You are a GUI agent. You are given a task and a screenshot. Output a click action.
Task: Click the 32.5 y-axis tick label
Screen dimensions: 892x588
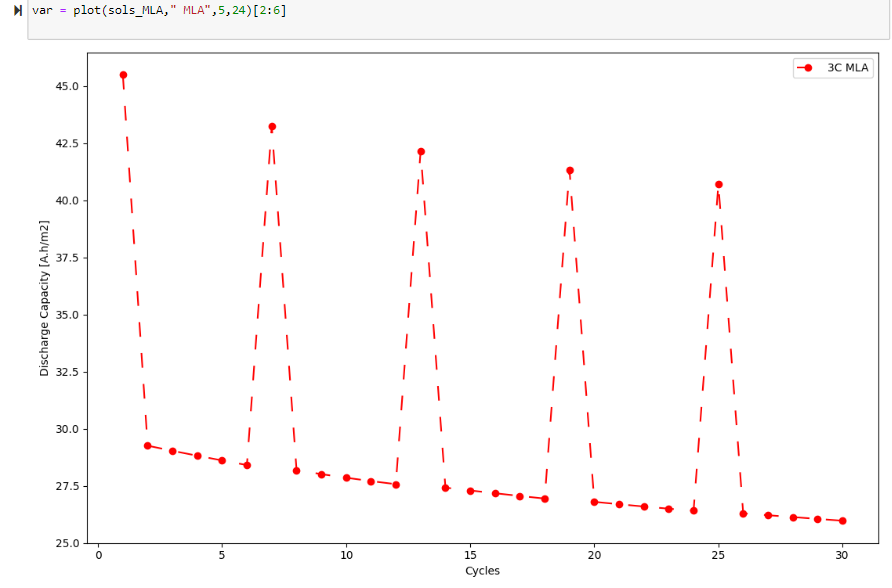[x=67, y=372]
